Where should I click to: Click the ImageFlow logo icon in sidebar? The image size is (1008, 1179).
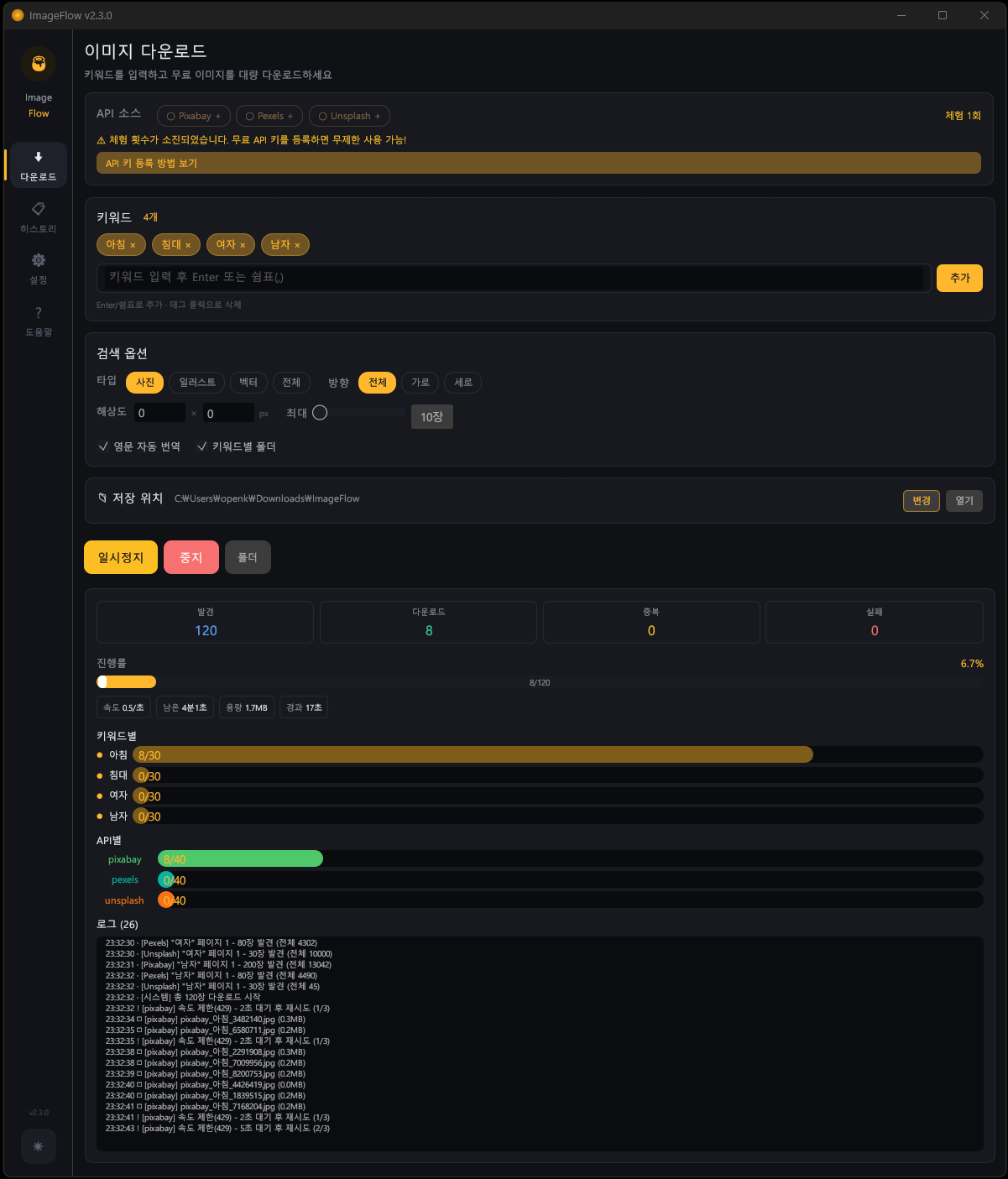click(39, 64)
